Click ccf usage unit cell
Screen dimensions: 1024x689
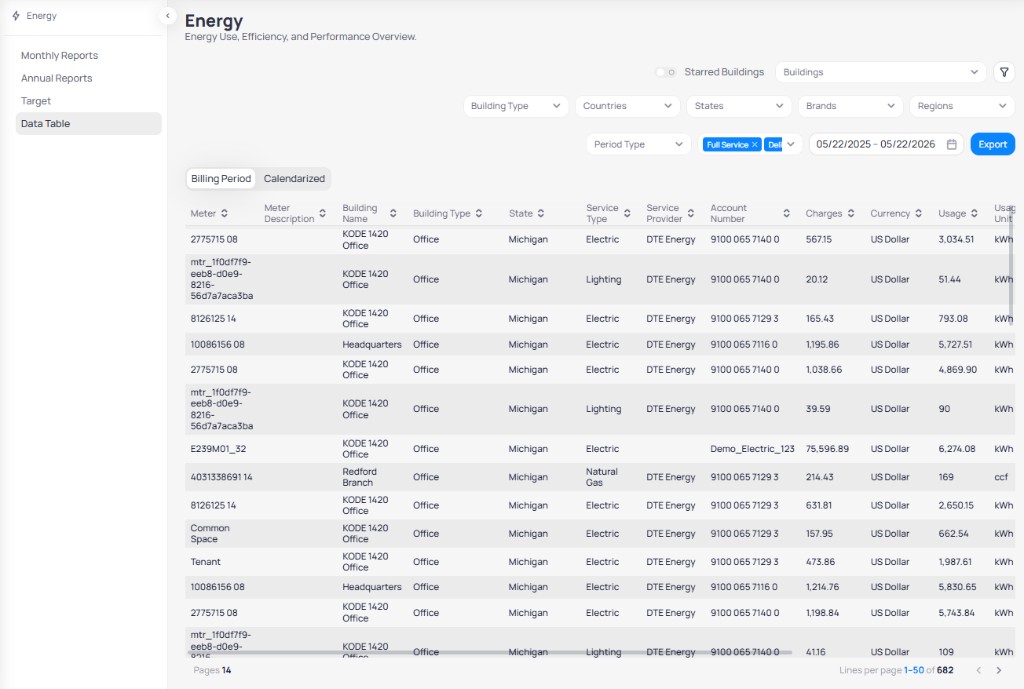pos(1001,477)
